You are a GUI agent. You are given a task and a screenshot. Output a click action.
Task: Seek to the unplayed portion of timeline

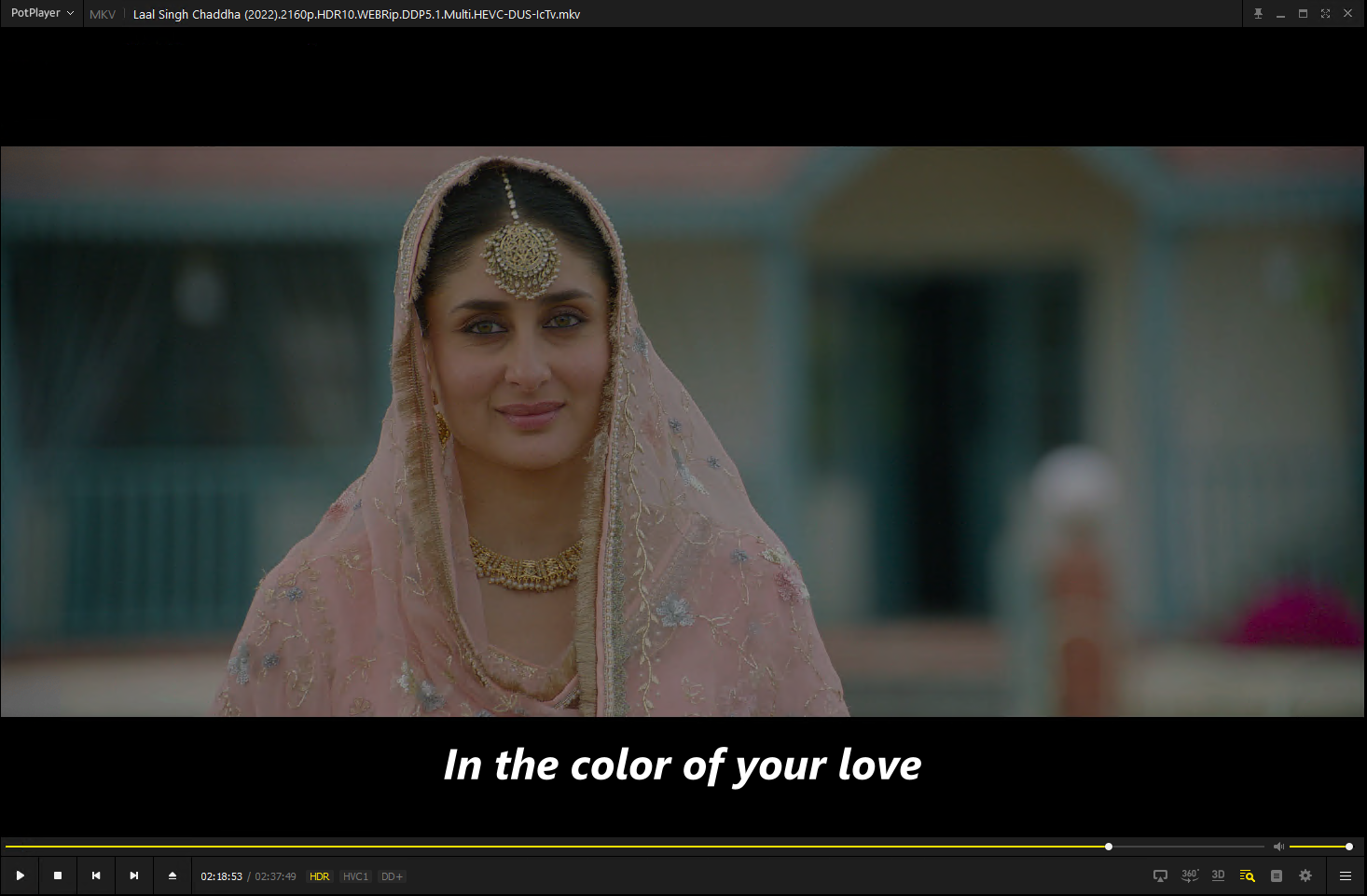(x=1189, y=847)
